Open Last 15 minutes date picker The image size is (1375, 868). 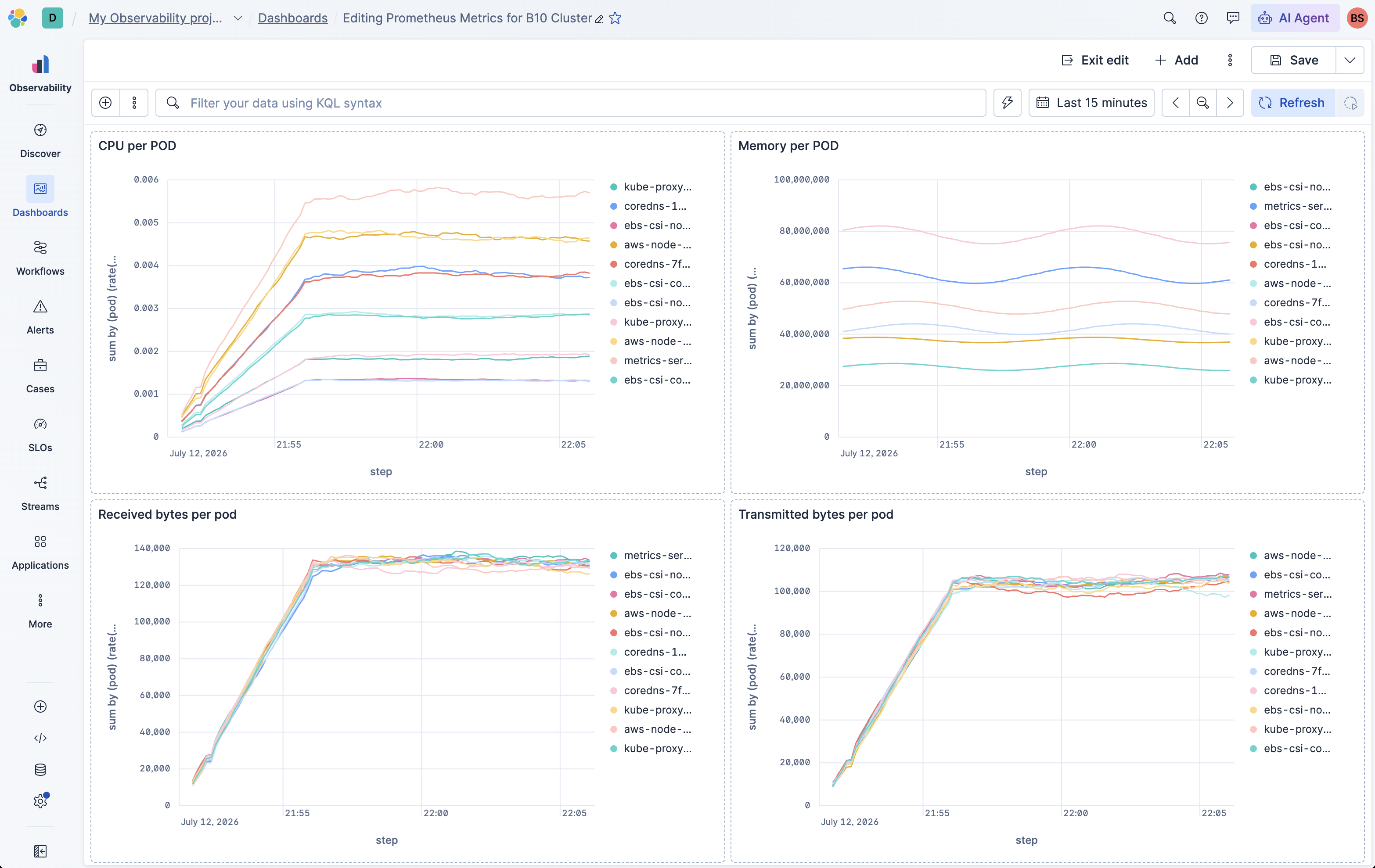point(1091,103)
